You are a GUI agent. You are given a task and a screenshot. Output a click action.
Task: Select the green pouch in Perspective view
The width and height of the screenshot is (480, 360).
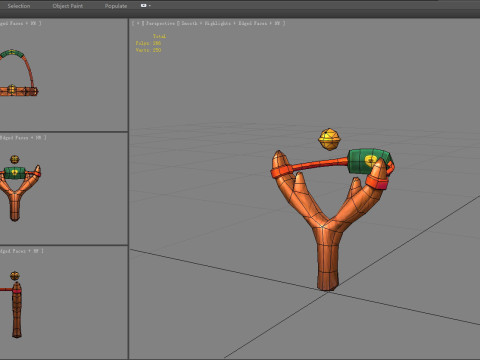pos(362,162)
